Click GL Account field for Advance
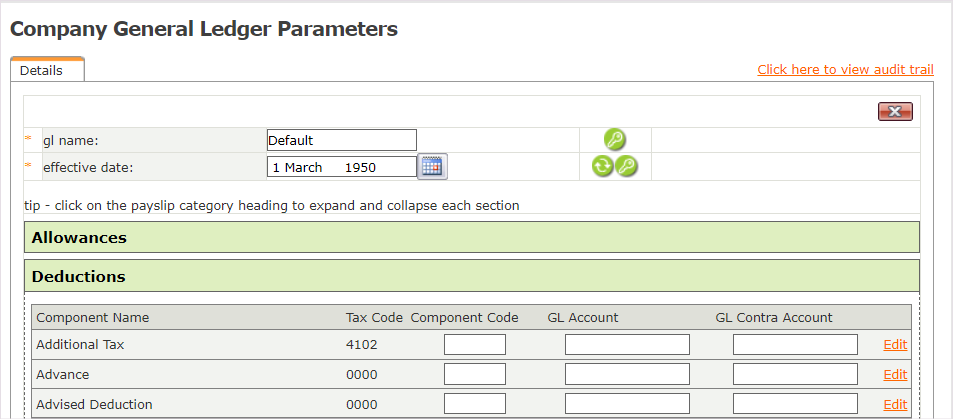 [627, 375]
